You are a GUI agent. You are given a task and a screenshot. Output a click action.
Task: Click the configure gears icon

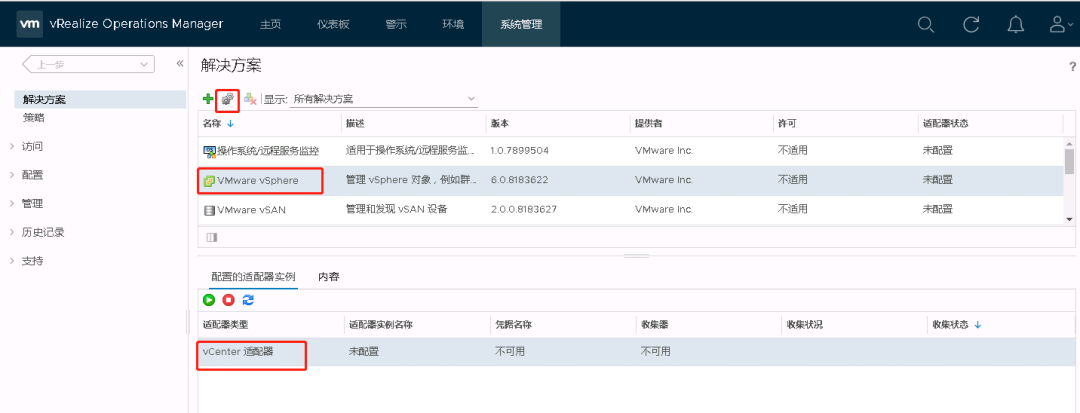[228, 100]
